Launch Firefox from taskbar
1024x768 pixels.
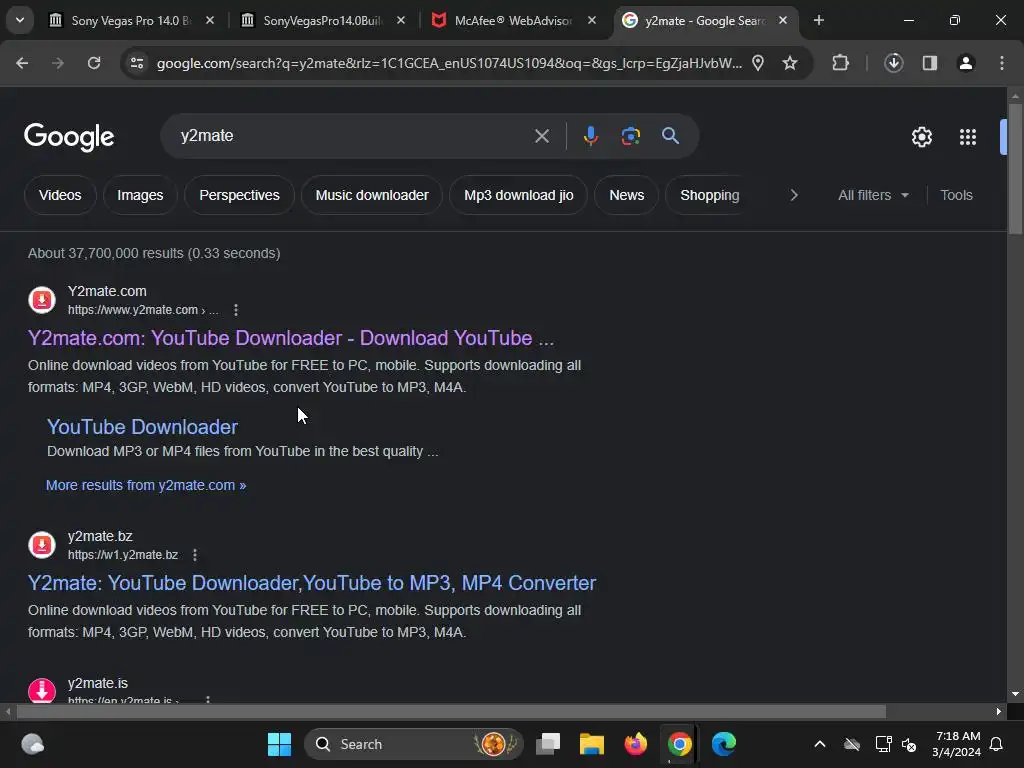[x=635, y=744]
